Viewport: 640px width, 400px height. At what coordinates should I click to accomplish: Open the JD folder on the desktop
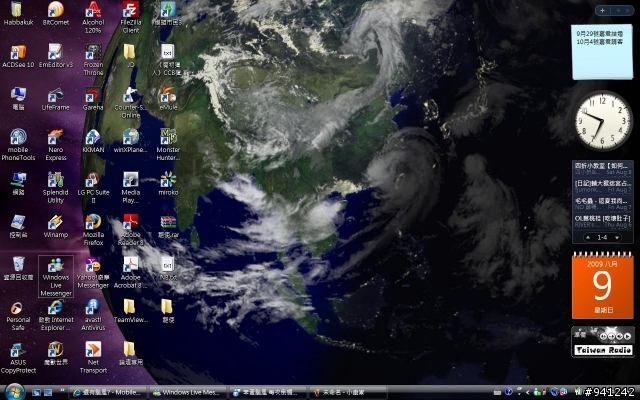coord(130,56)
